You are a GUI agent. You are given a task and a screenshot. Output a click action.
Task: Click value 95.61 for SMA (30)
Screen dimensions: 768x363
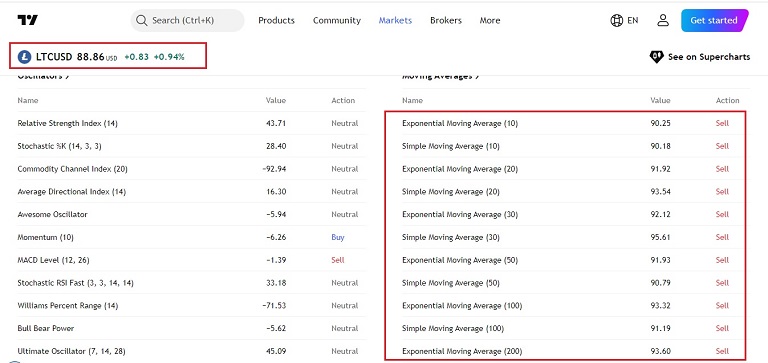pos(660,237)
